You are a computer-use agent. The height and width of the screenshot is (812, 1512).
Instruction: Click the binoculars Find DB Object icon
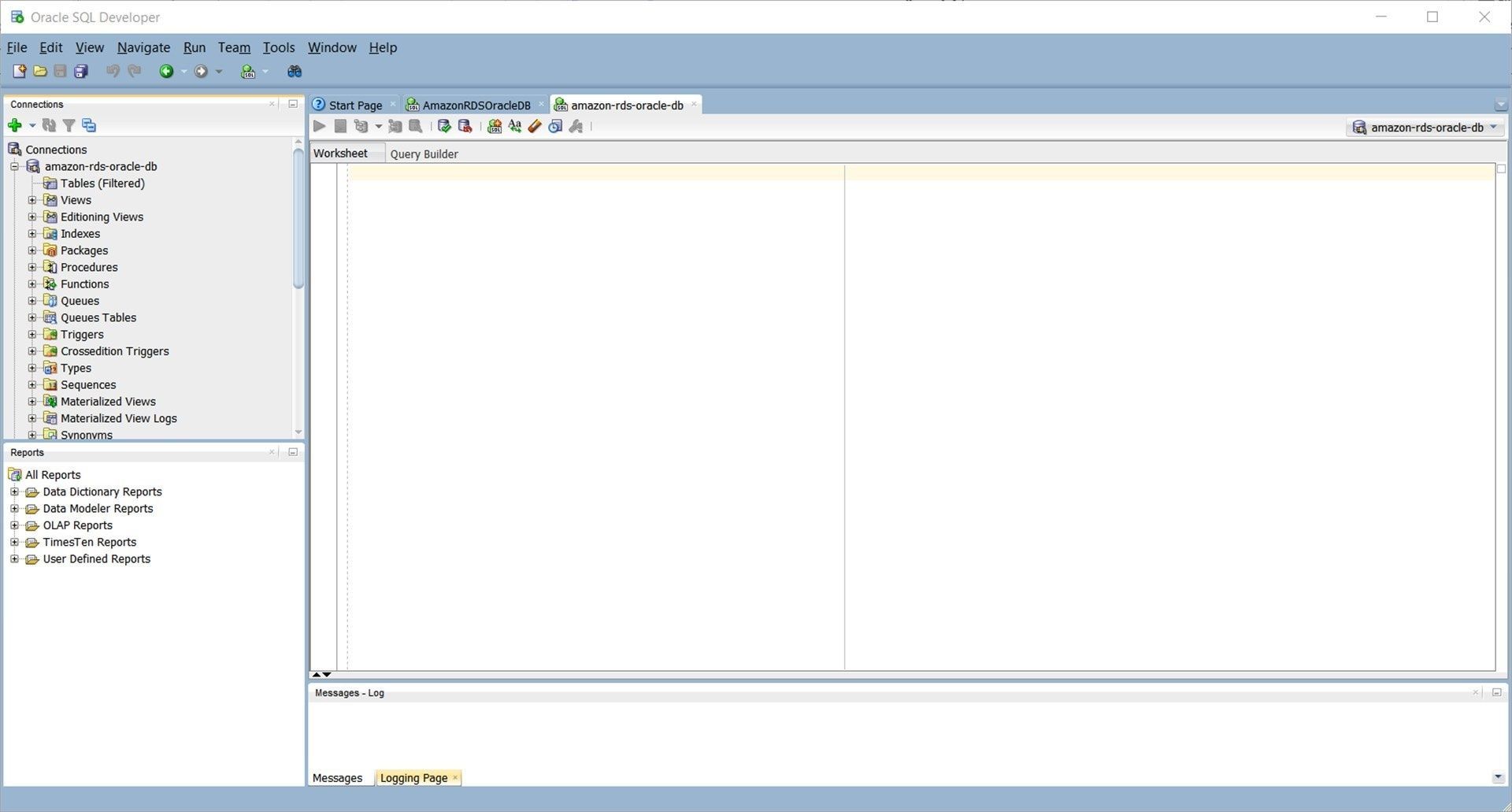pos(295,72)
